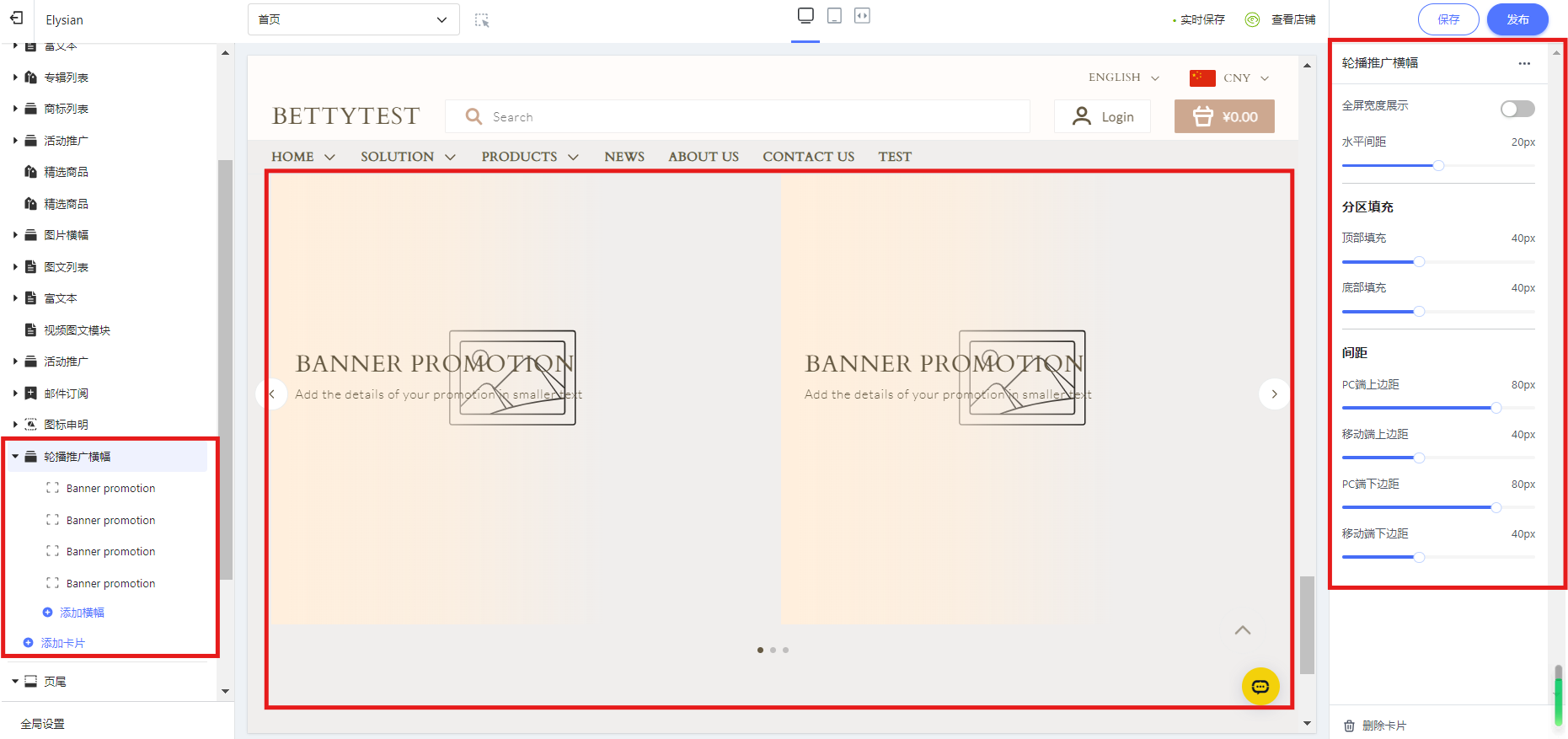Switch to desktop preview icon
The image size is (1568, 739).
click(x=805, y=16)
